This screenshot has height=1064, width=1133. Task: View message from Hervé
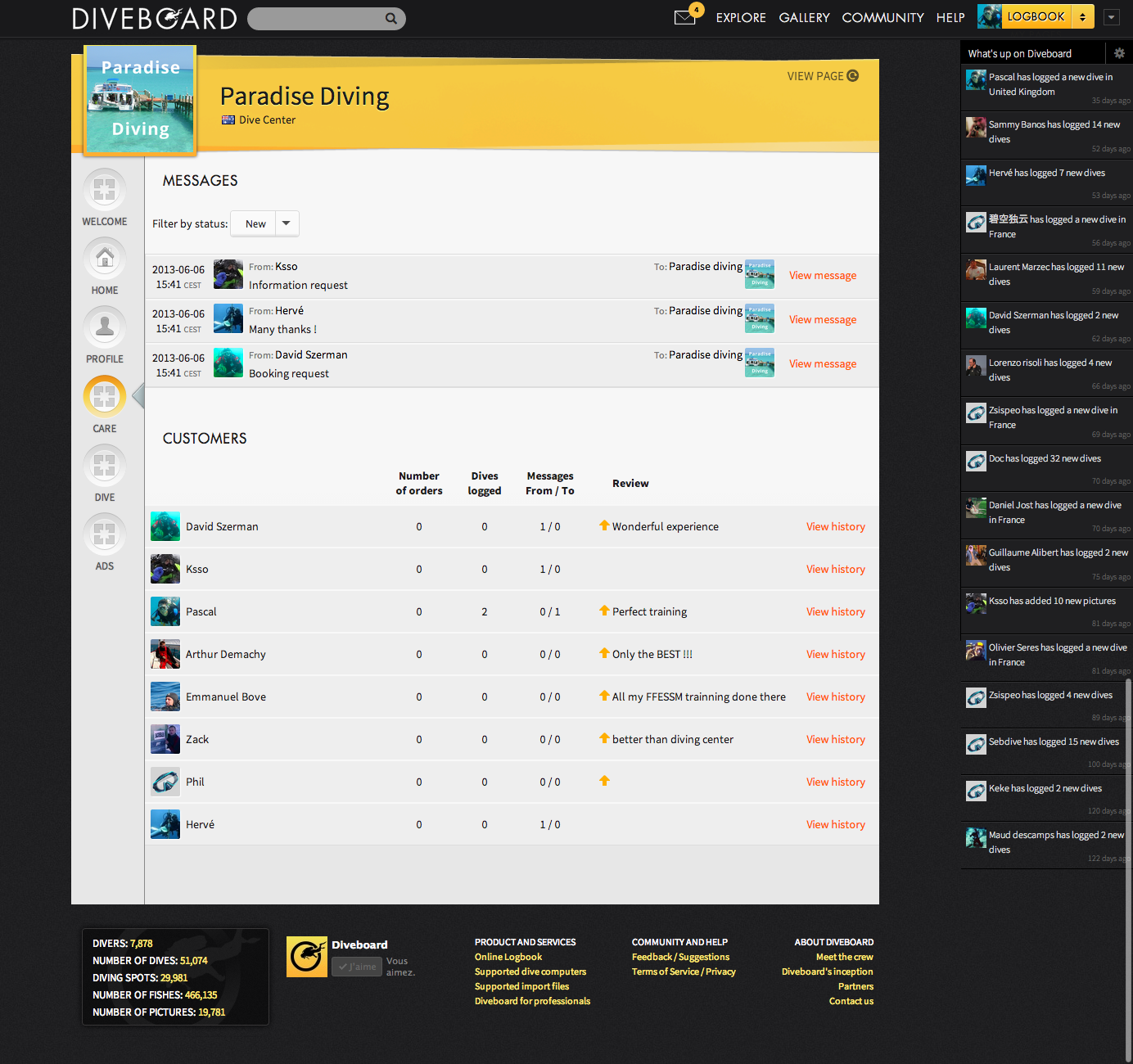point(823,319)
